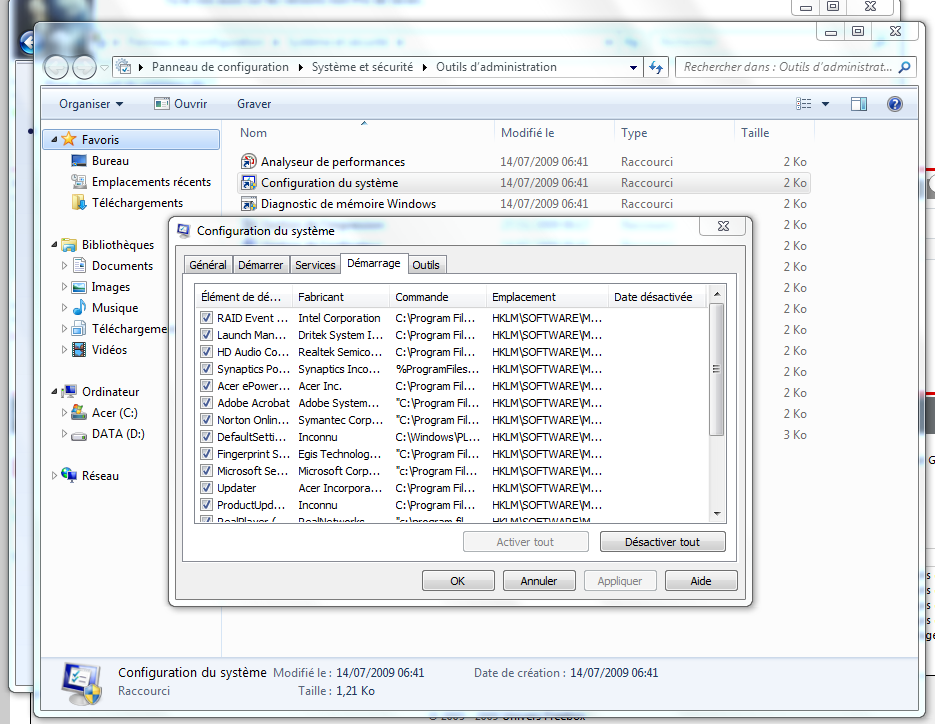Viewport: 935px width, 724px height.
Task: Click Ouvrir in the Explorer toolbar
Action: [x=181, y=104]
